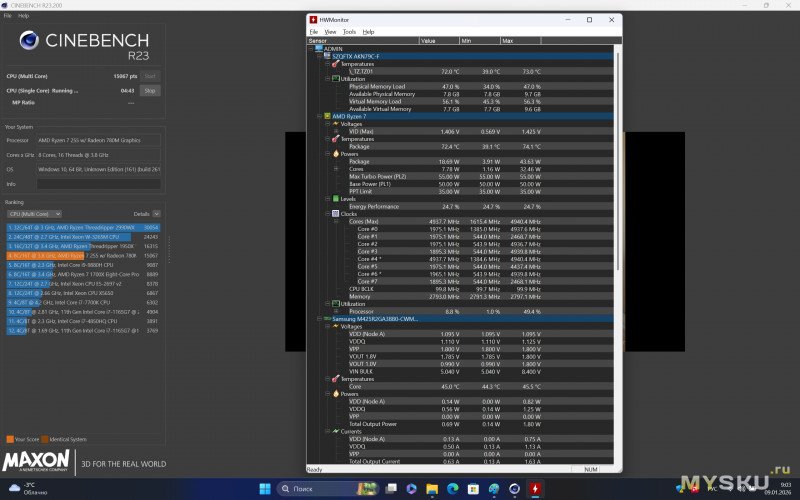Open the Tools menu in HWMonitor
Screen dimensions: 800x500
[349, 32]
